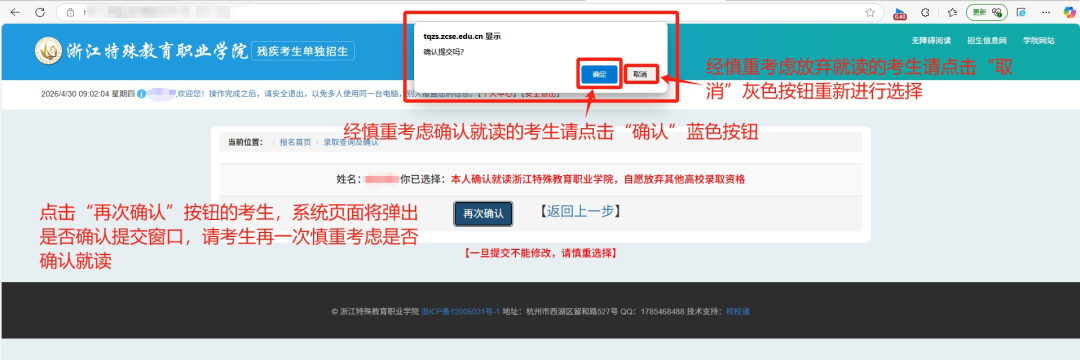Screen dimensions: 1080x360
Task: Click the 浙江特殊教育职业学院 header title
Action: [x=157, y=51]
